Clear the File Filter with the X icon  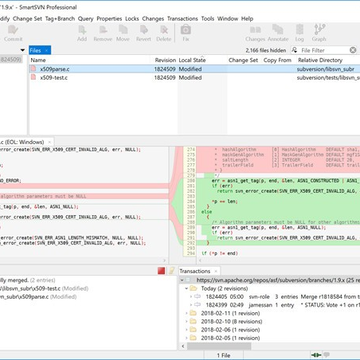pyautogui.click(x=353, y=50)
